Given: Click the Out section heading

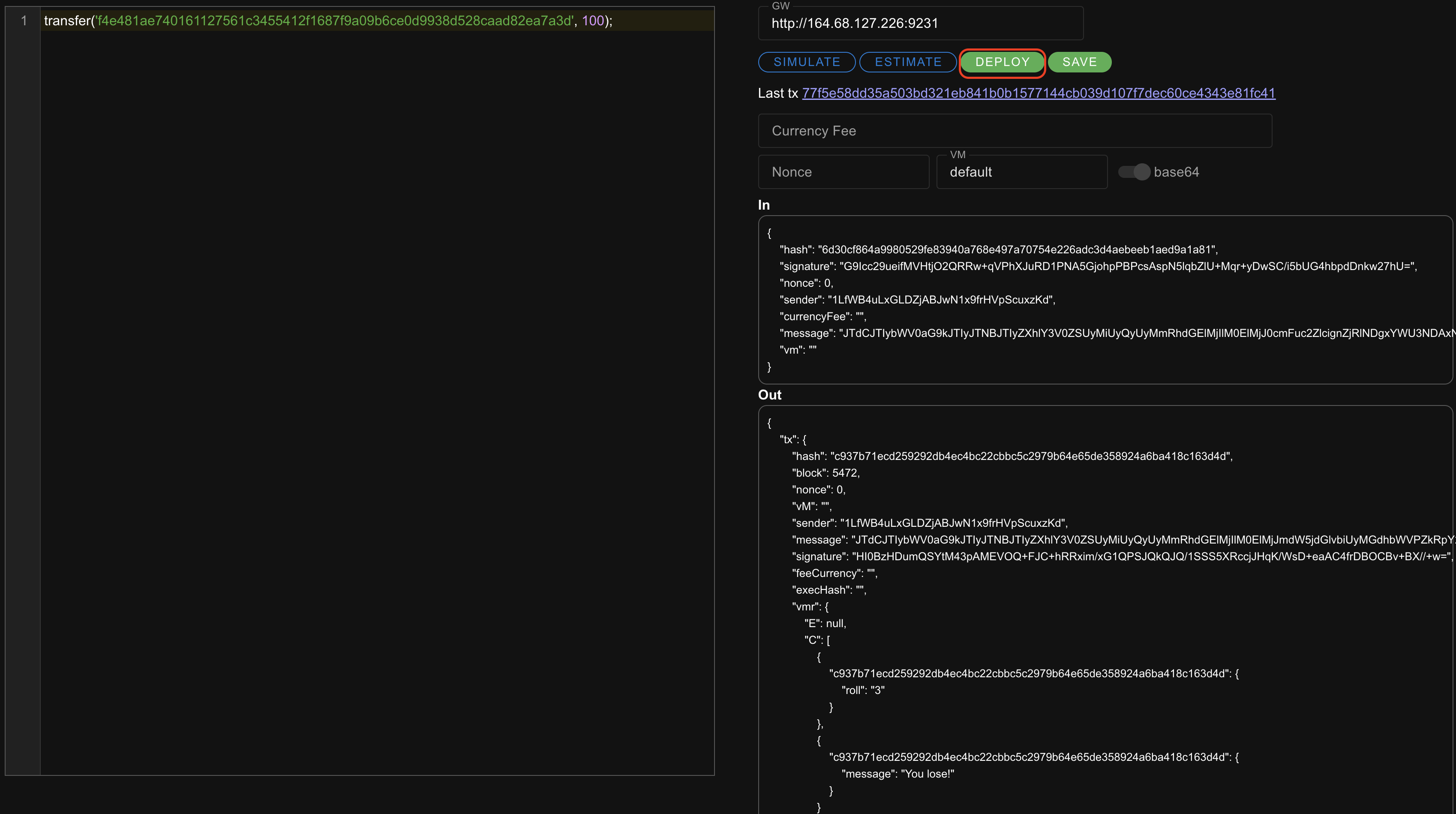Looking at the screenshot, I should point(769,394).
